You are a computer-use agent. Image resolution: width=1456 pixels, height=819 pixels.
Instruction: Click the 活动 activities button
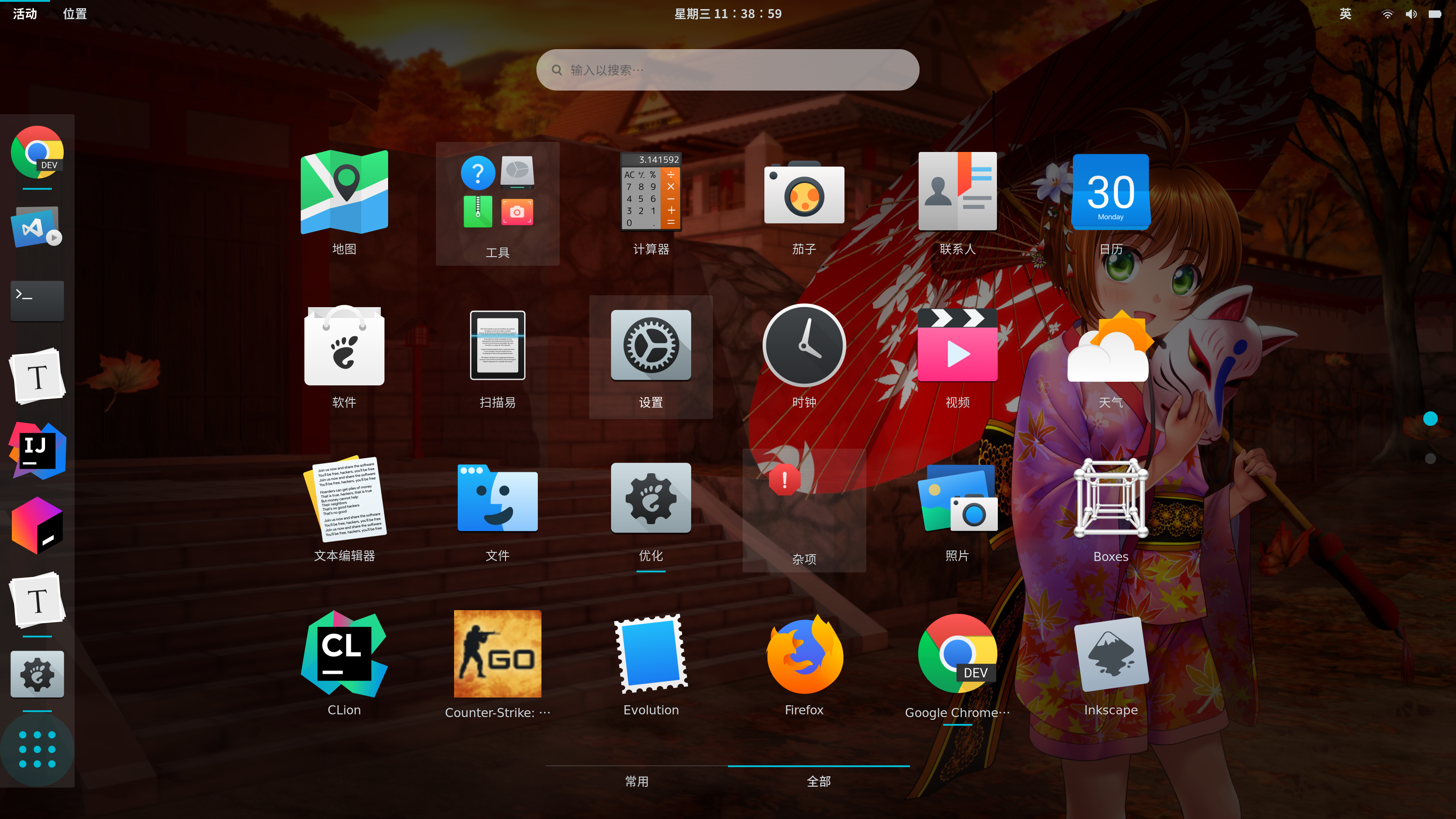25,14
